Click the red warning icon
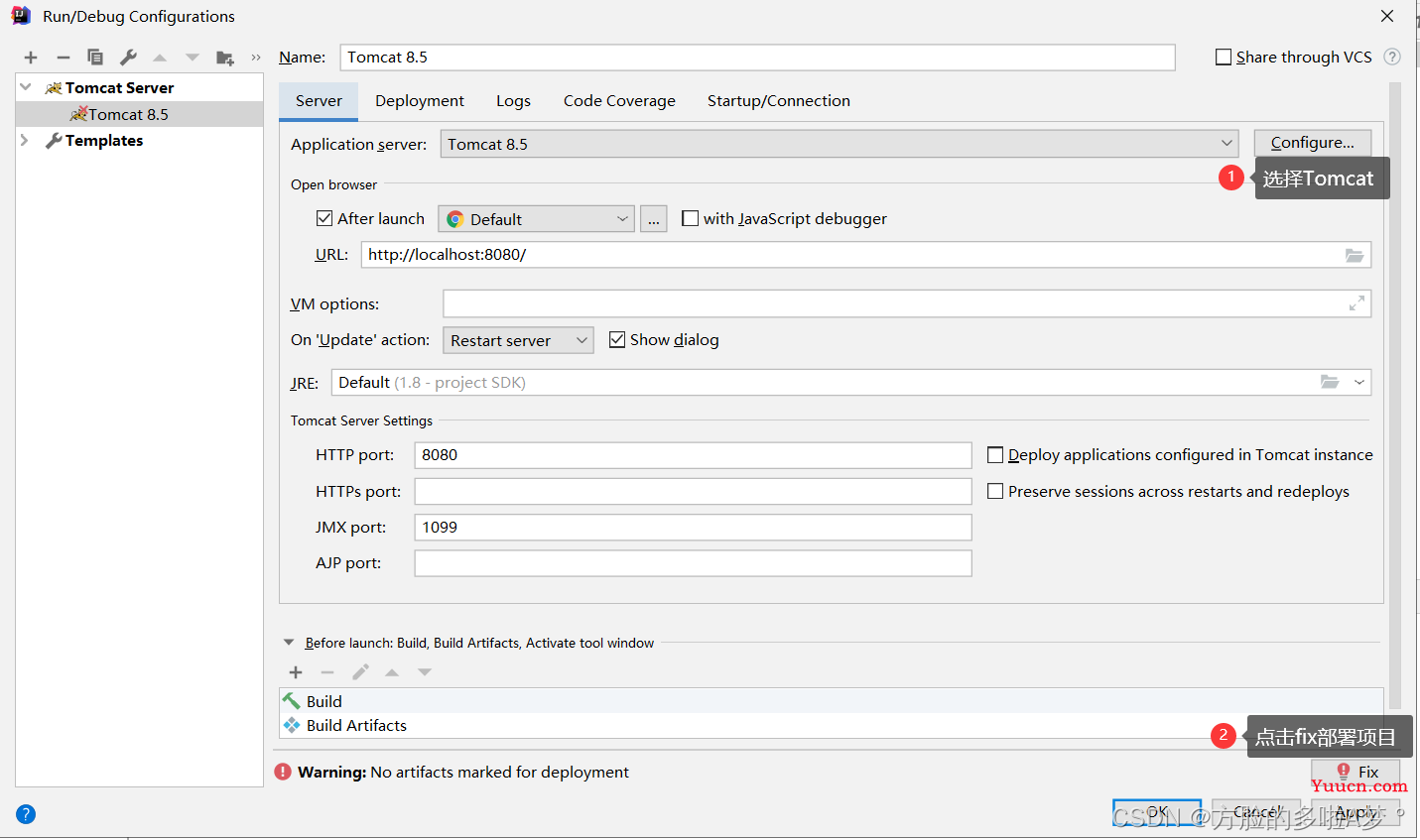 click(x=283, y=772)
